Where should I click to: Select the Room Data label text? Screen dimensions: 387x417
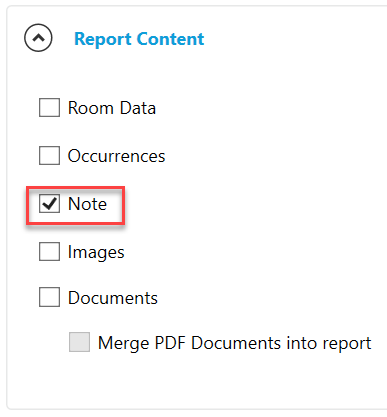coord(112,108)
